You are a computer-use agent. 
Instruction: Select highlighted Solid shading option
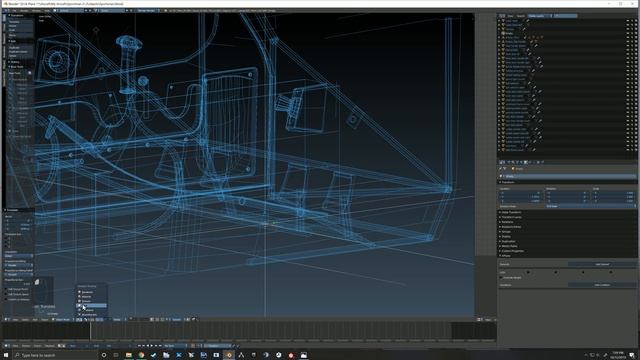(x=92, y=305)
